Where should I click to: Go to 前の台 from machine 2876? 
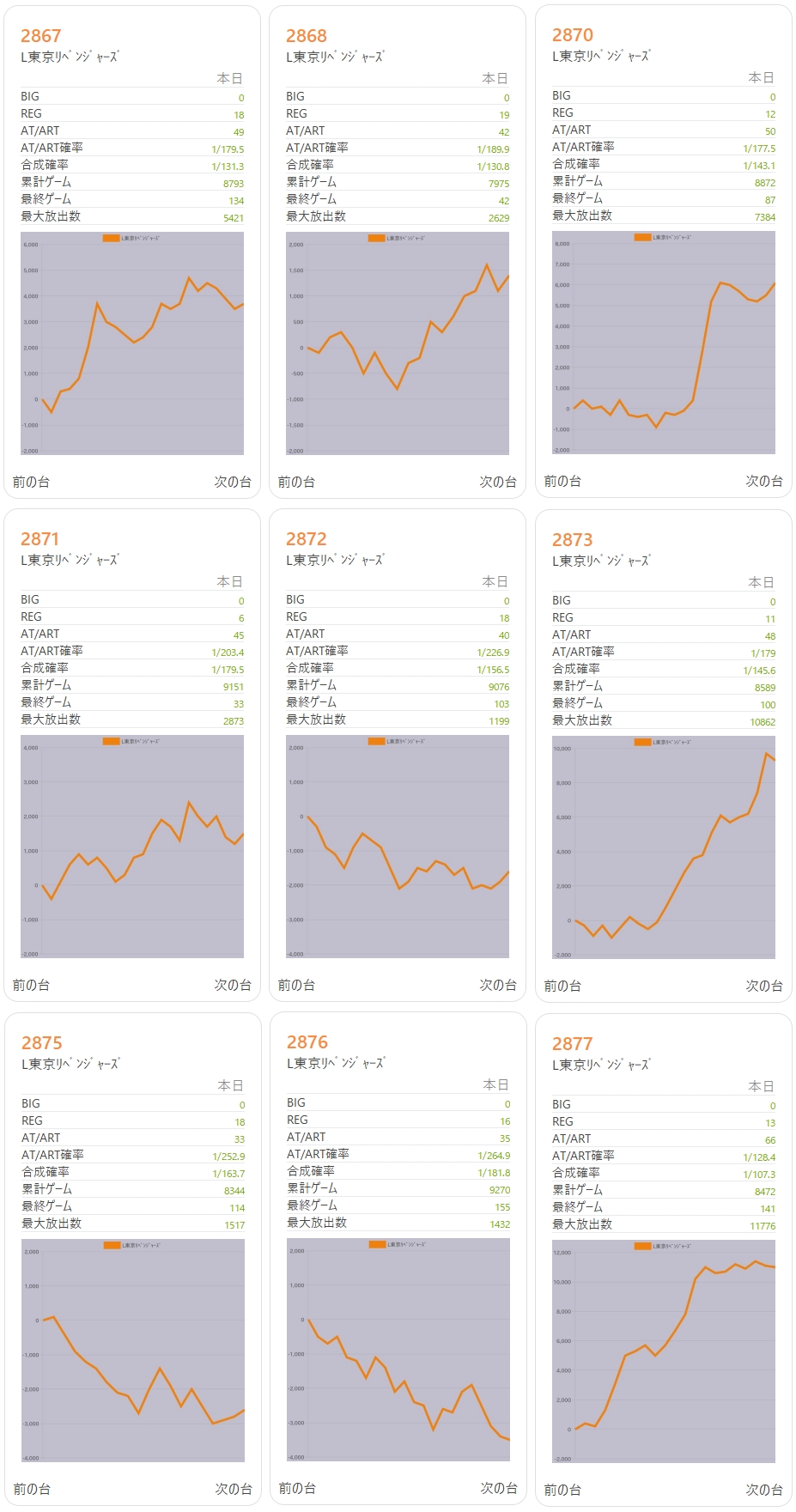pos(297,1488)
